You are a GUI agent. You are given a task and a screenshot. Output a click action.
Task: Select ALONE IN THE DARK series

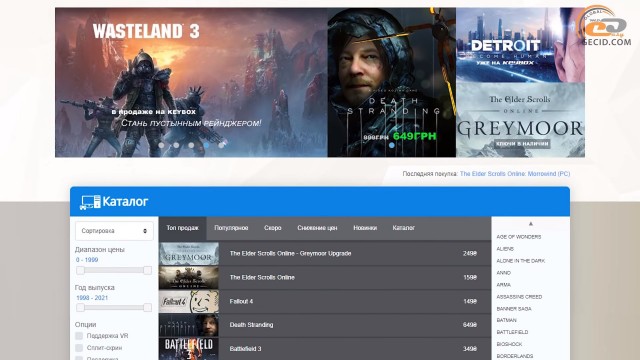[x=520, y=260]
